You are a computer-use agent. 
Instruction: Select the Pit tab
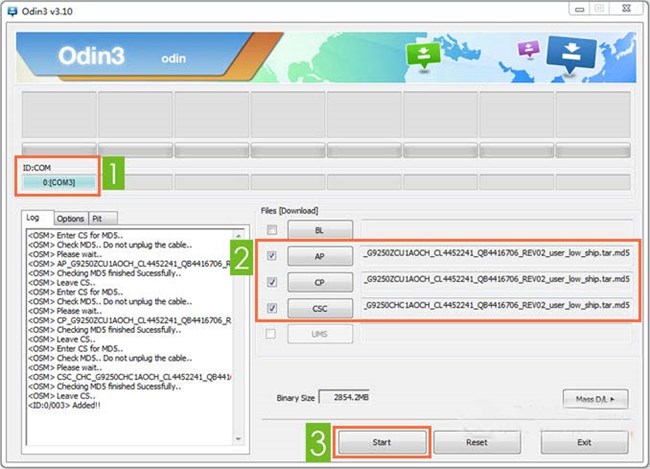pos(98,217)
